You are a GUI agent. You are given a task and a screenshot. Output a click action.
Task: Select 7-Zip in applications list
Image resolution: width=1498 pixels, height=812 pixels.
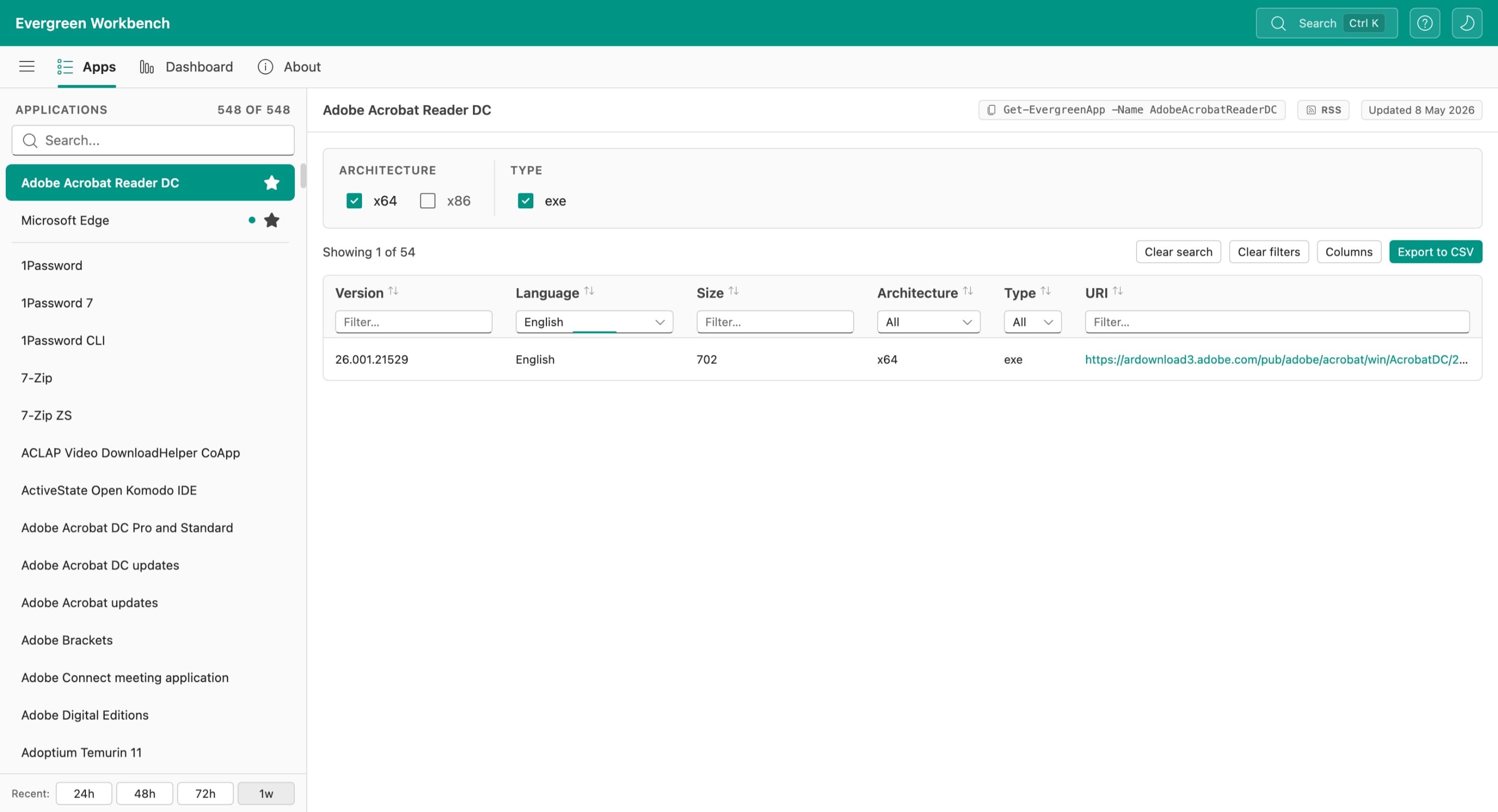(x=150, y=378)
